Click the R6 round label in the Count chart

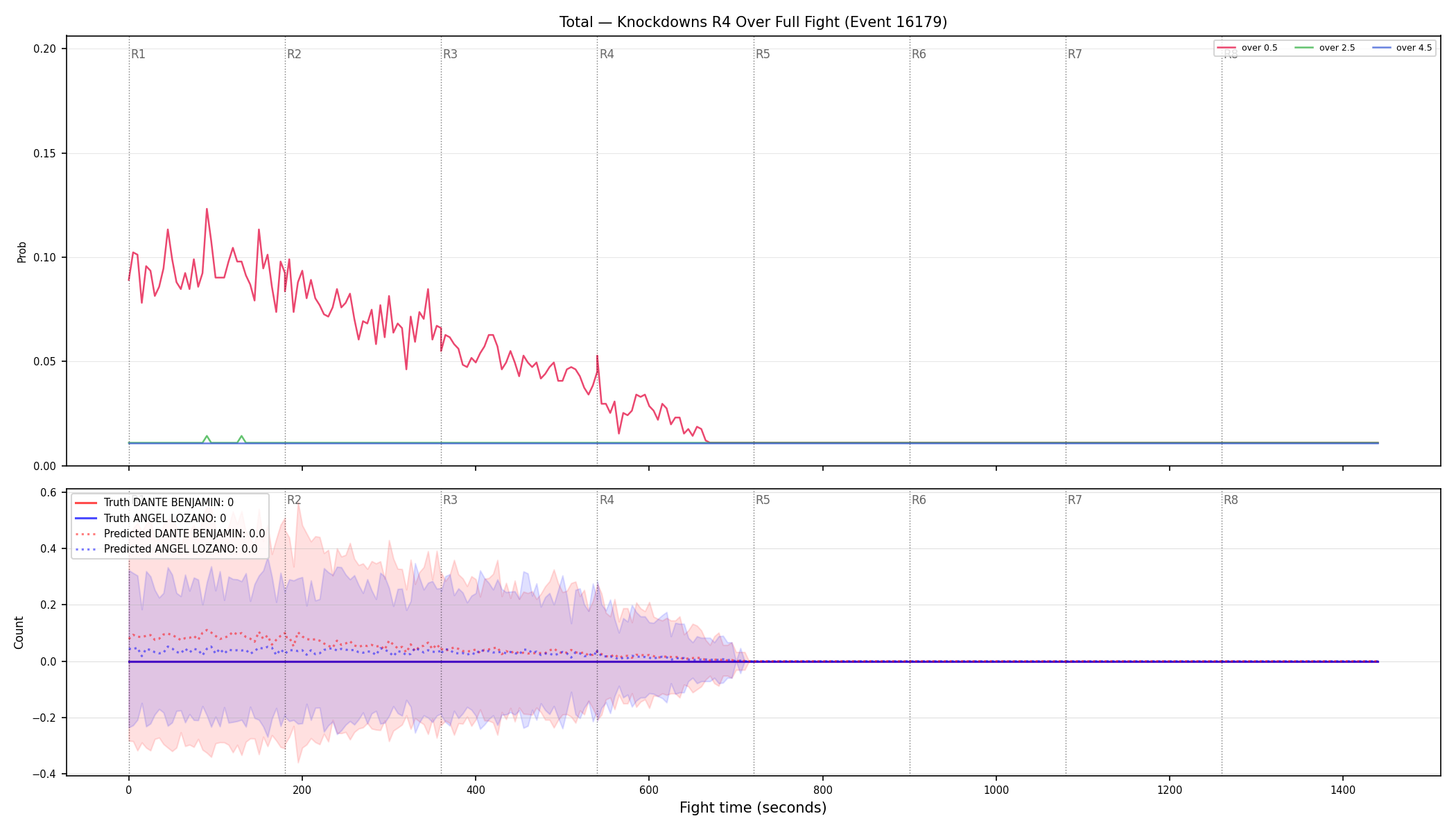point(919,500)
